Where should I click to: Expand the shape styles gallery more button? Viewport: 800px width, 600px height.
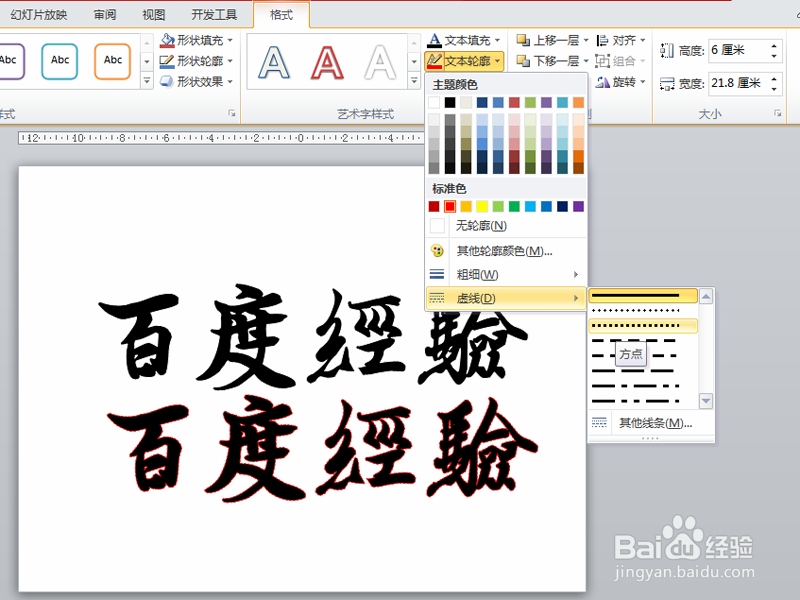pos(147,81)
